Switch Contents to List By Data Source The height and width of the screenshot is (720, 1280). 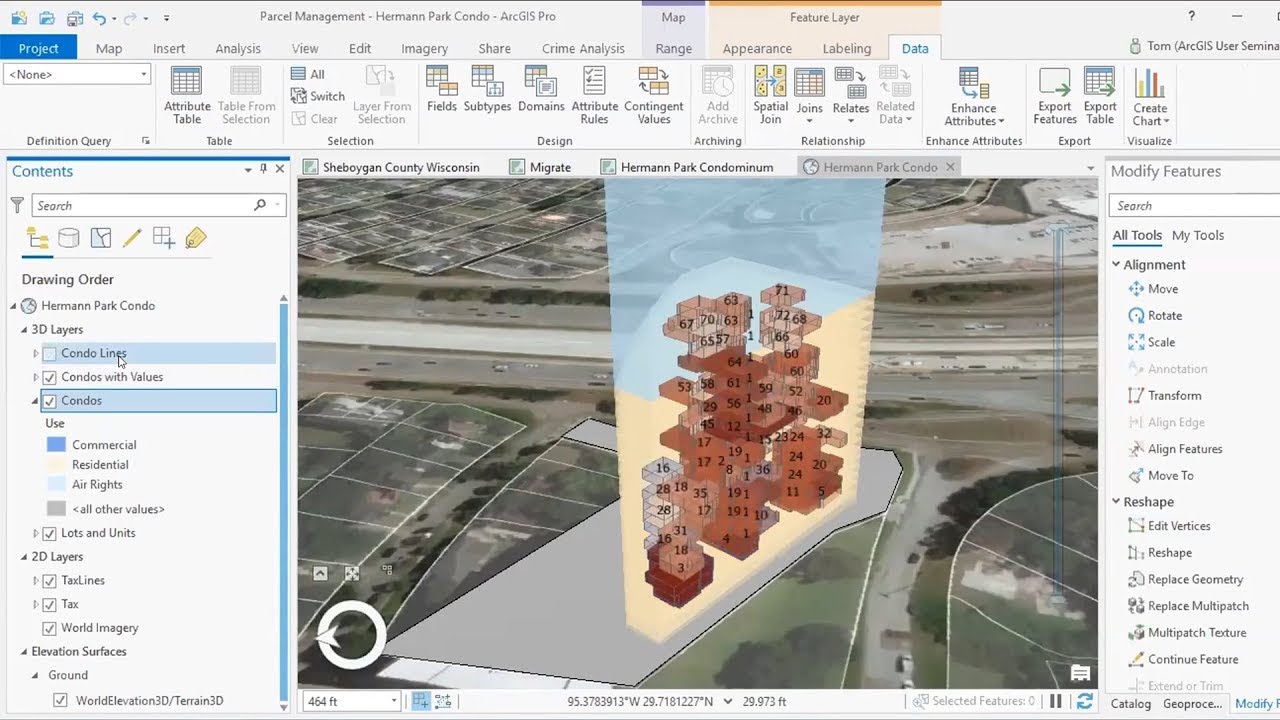69,238
